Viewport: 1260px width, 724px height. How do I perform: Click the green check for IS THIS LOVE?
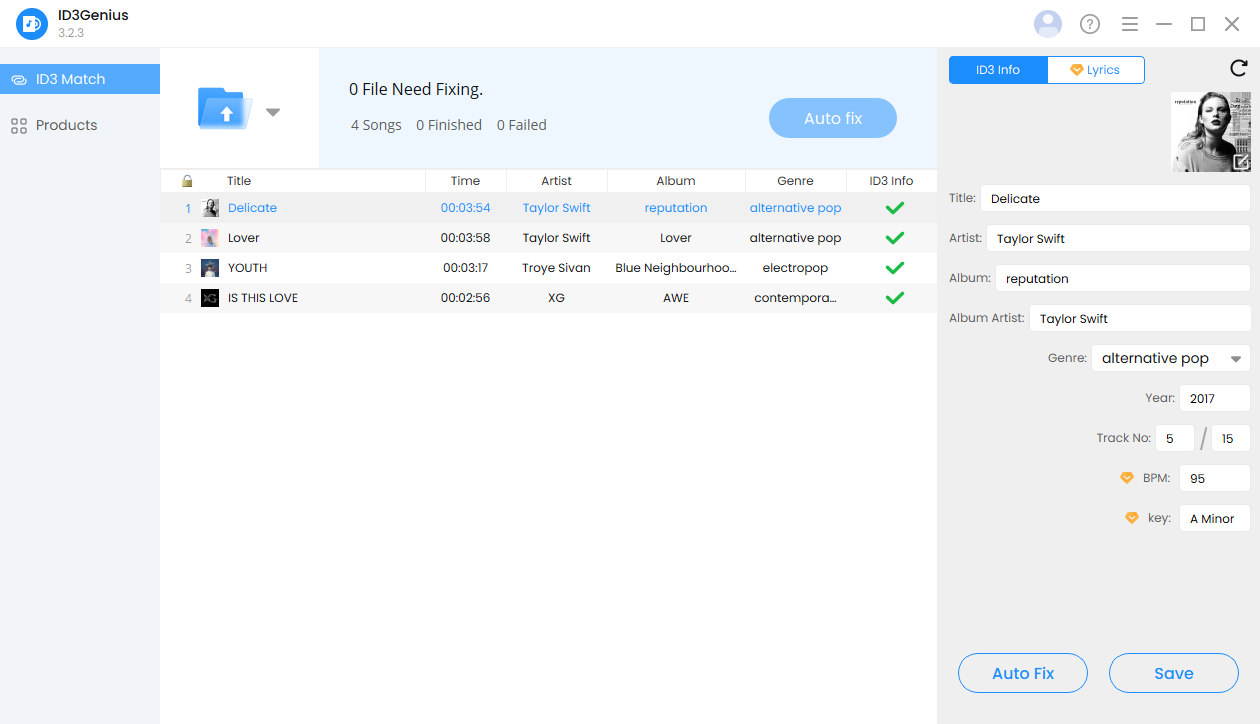895,298
